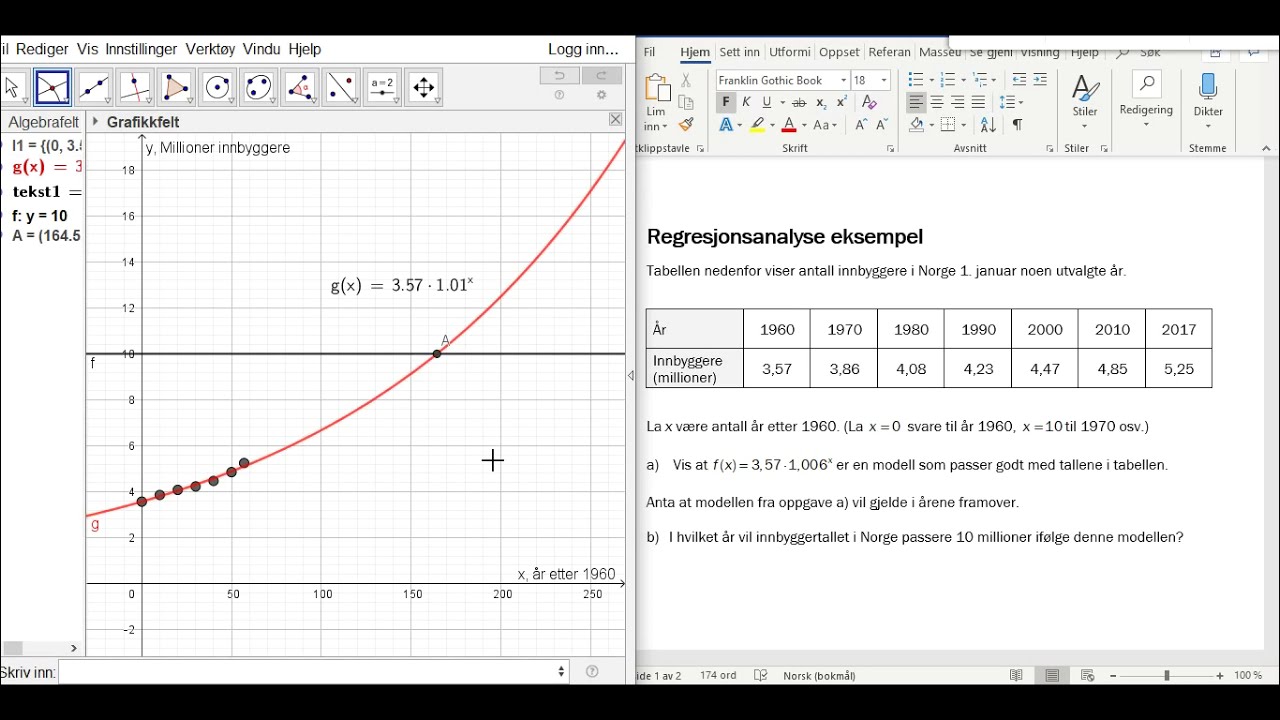
Task: Select the GeoGebra slider tool (a=2)
Action: click(383, 88)
